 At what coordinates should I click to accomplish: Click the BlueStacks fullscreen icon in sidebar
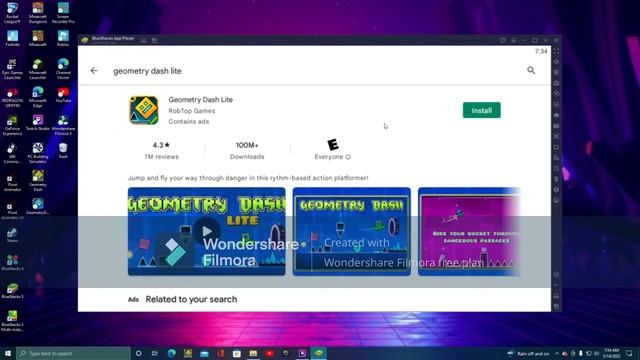coord(556,51)
